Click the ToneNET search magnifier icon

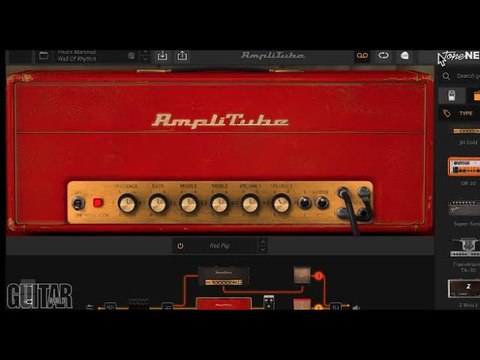tap(446, 76)
